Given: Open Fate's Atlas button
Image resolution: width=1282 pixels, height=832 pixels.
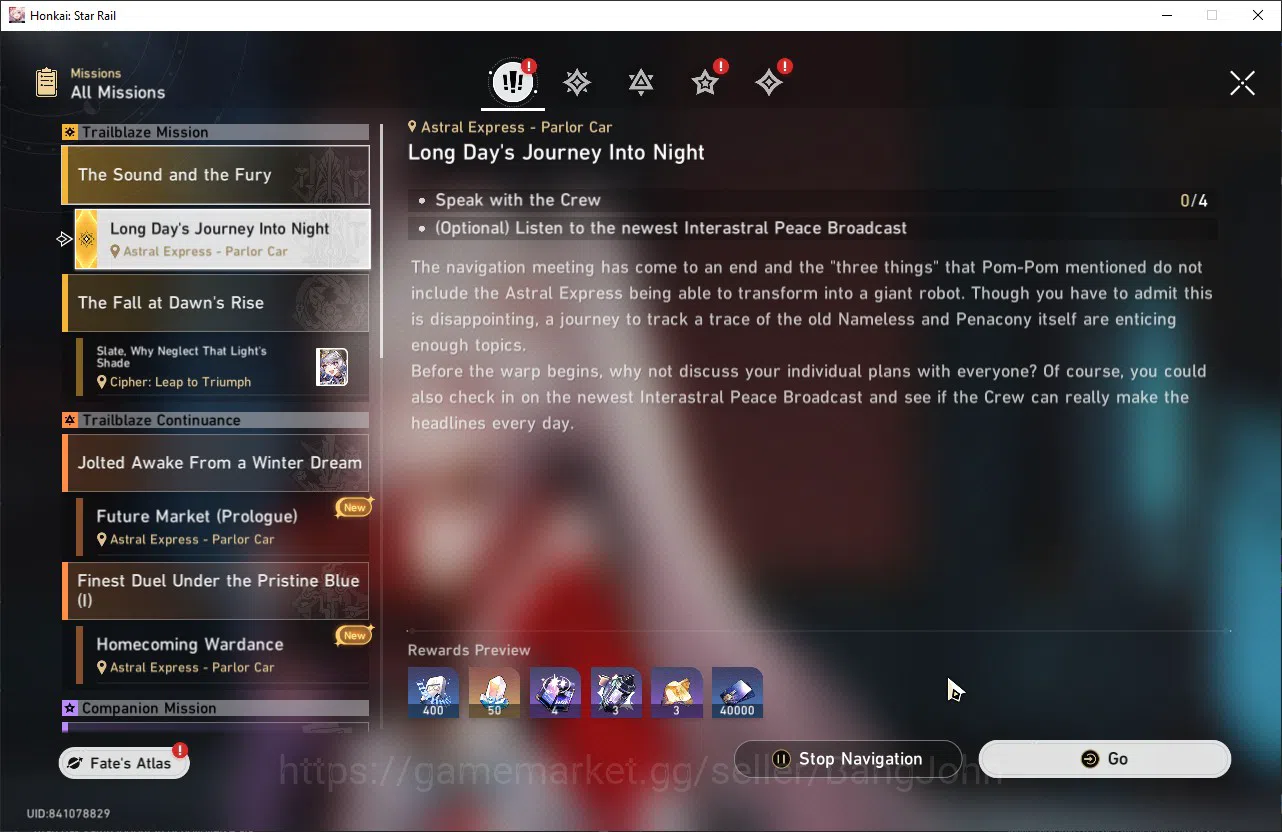Looking at the screenshot, I should pos(124,763).
